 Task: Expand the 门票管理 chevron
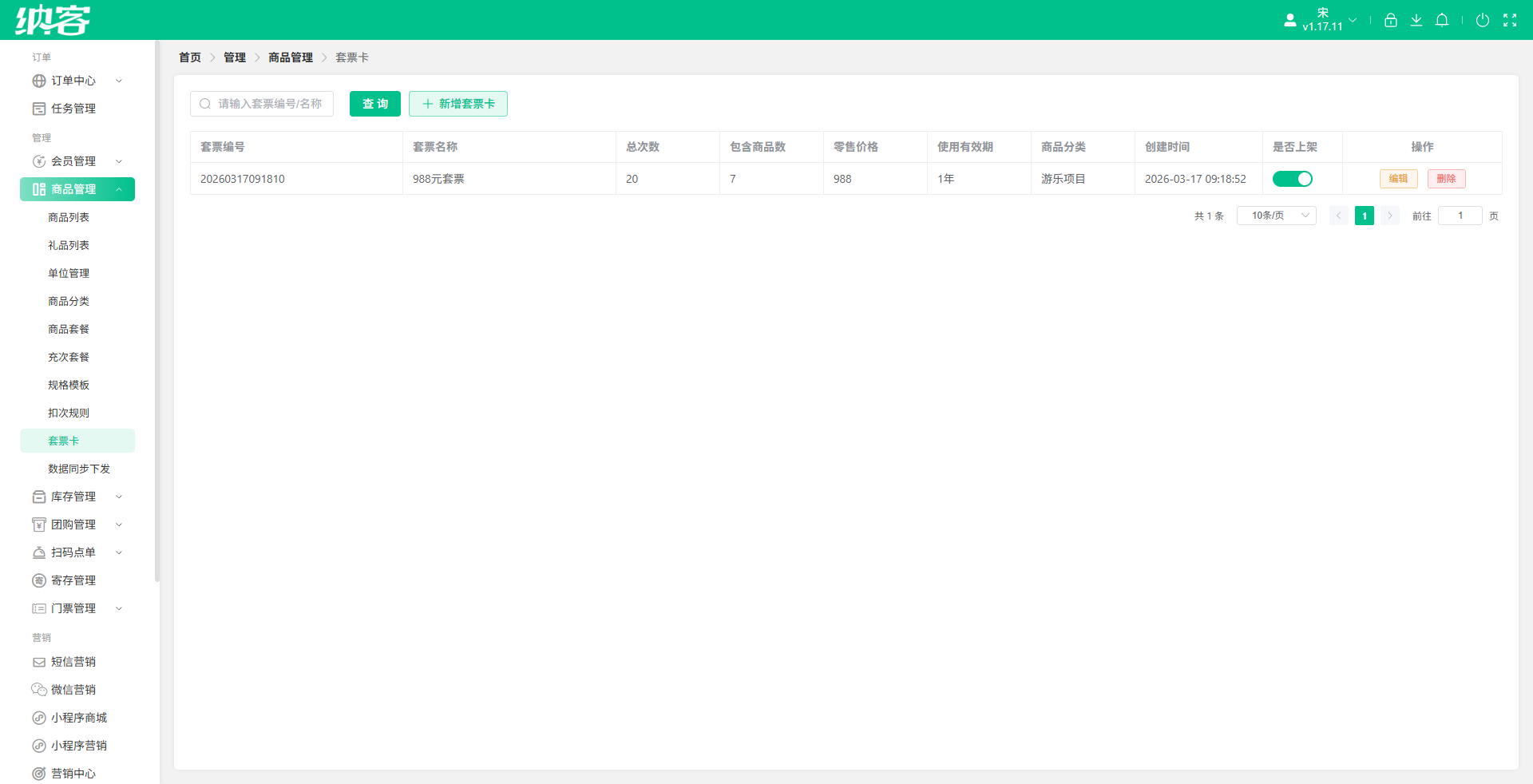(119, 608)
